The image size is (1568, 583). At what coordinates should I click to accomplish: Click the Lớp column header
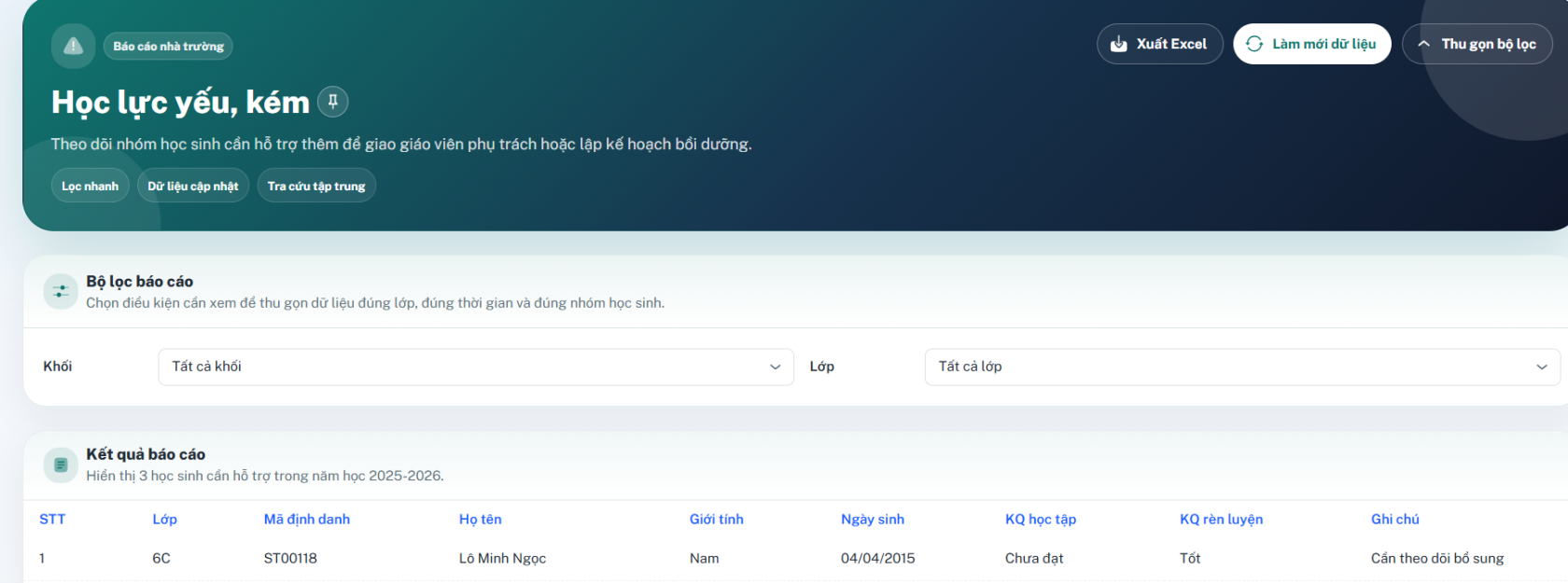[165, 519]
